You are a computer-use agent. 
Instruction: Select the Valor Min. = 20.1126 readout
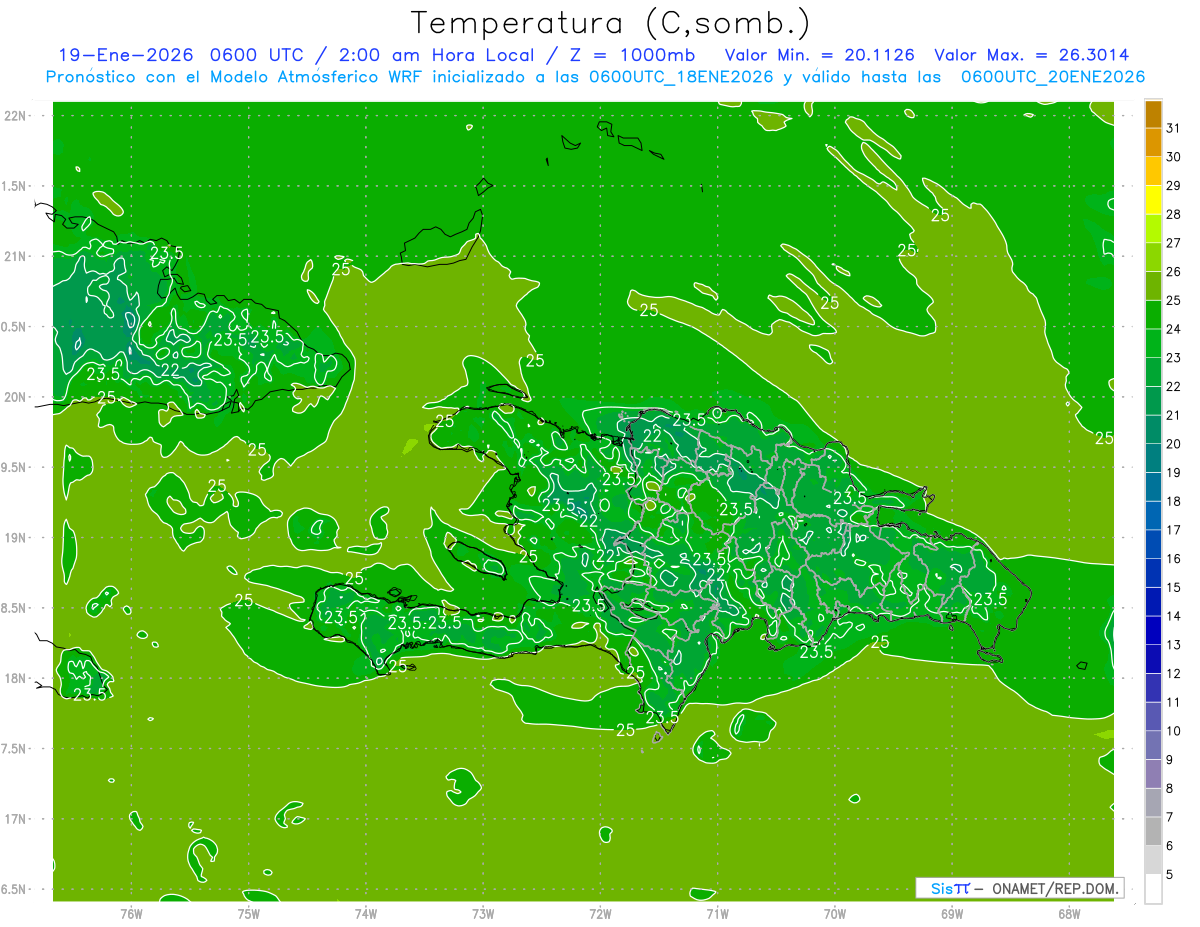click(x=819, y=55)
